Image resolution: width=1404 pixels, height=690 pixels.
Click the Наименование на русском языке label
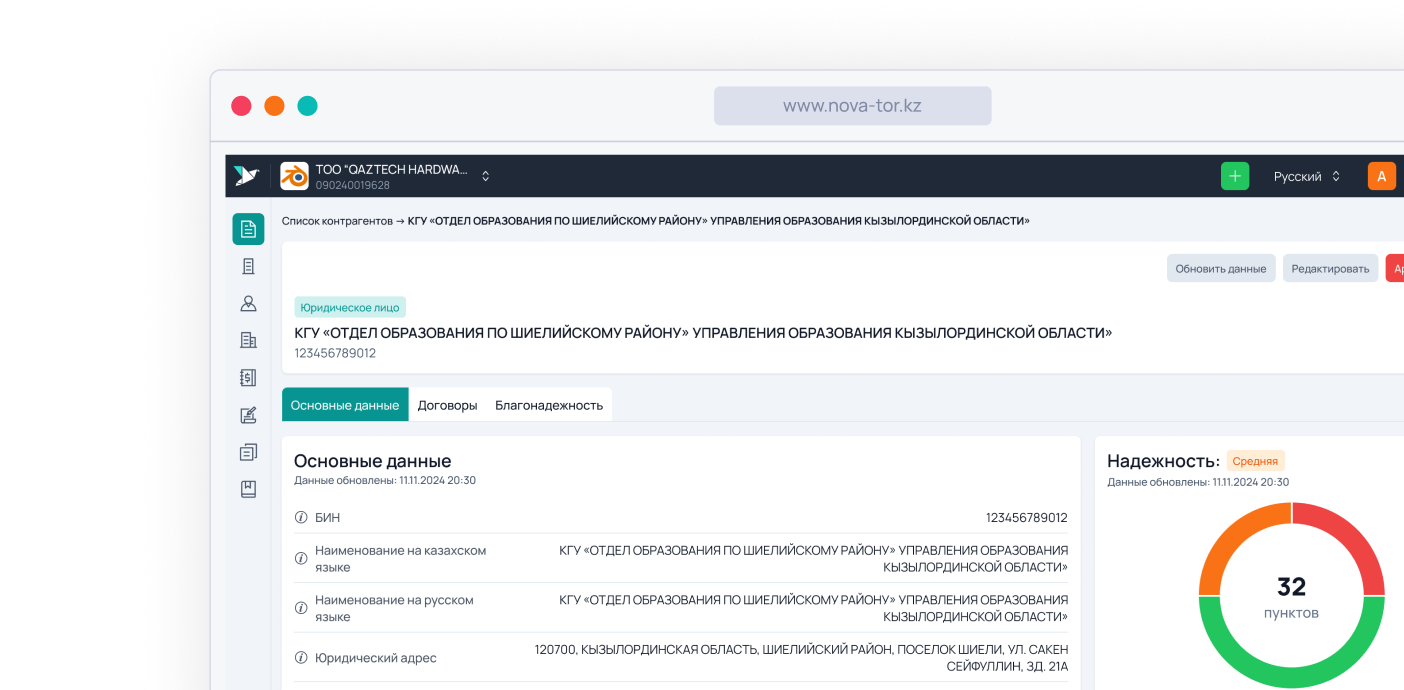point(394,608)
